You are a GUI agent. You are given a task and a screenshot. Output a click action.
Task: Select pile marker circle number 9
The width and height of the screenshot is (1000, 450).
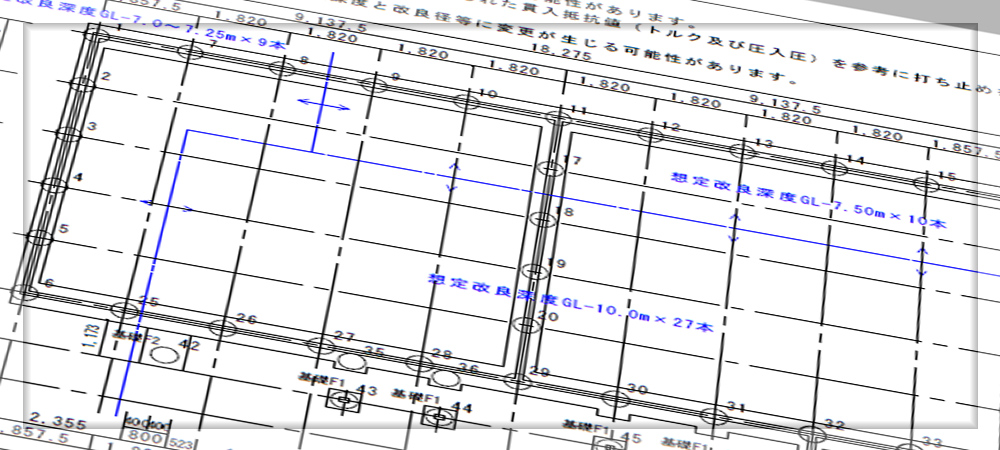pyautogui.click(x=374, y=84)
